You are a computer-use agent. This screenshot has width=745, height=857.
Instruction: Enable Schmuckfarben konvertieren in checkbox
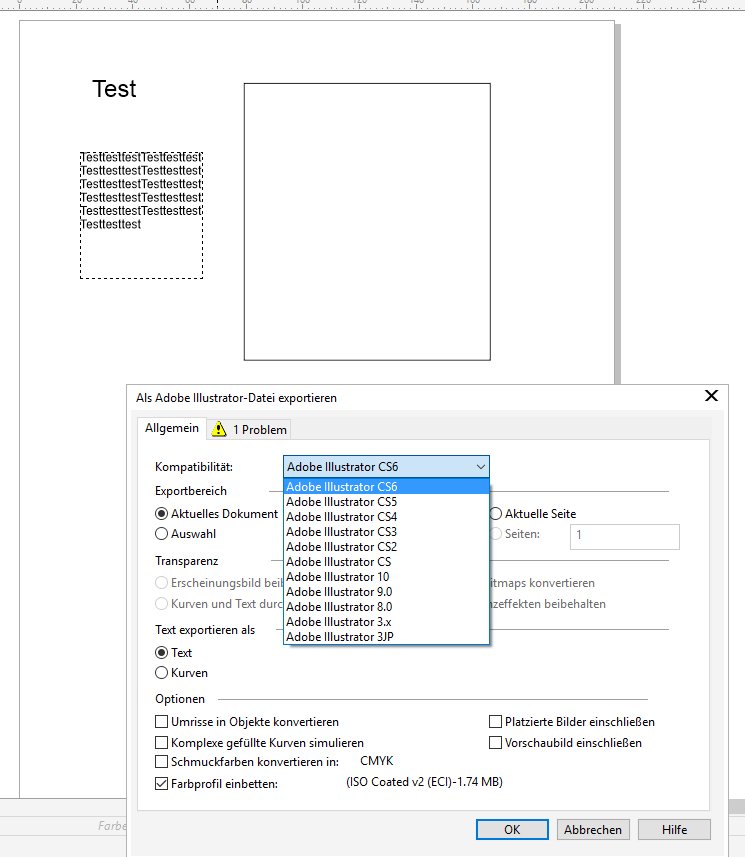pos(161,762)
